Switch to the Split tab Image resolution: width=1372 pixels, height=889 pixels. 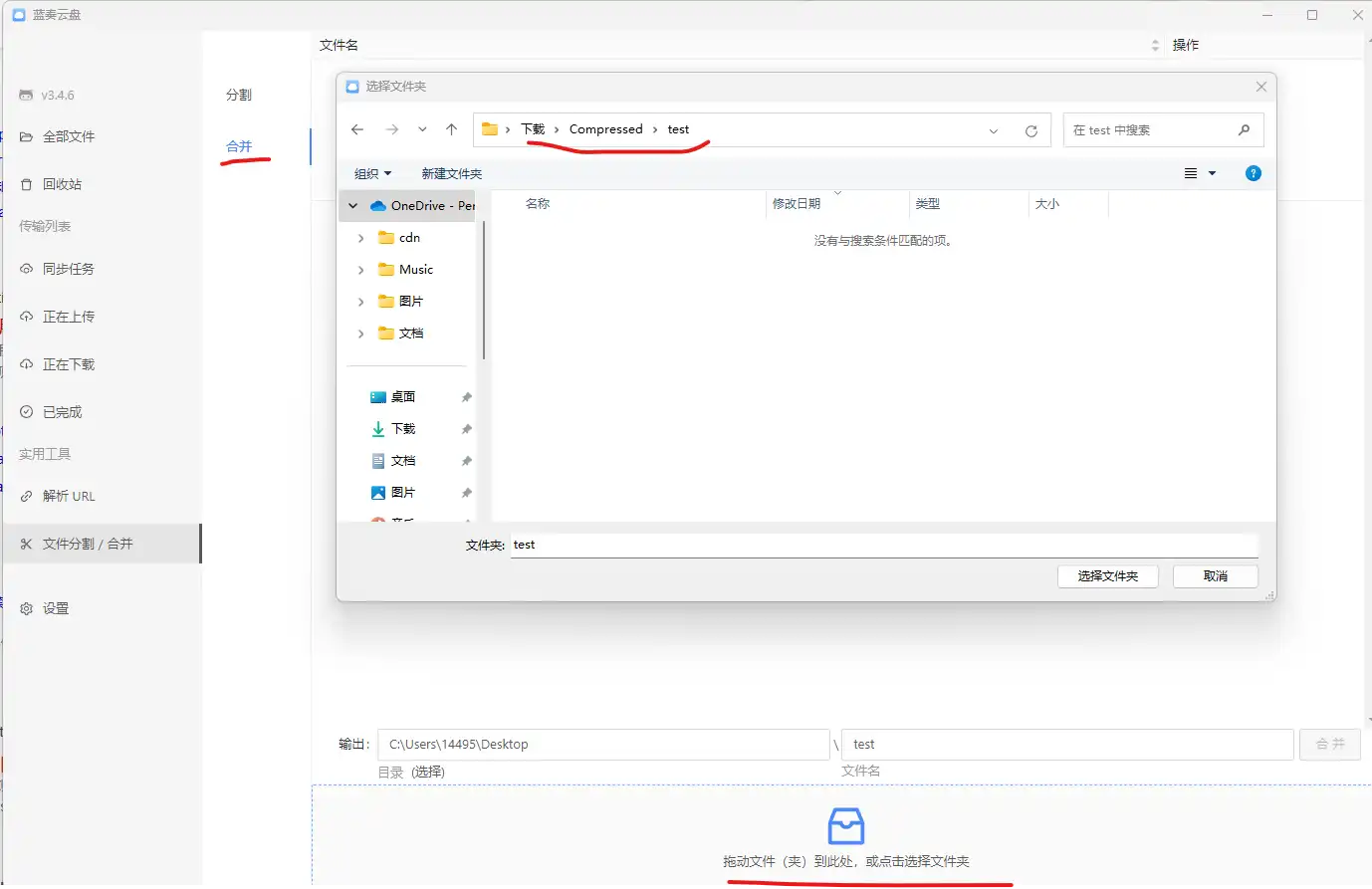point(239,95)
